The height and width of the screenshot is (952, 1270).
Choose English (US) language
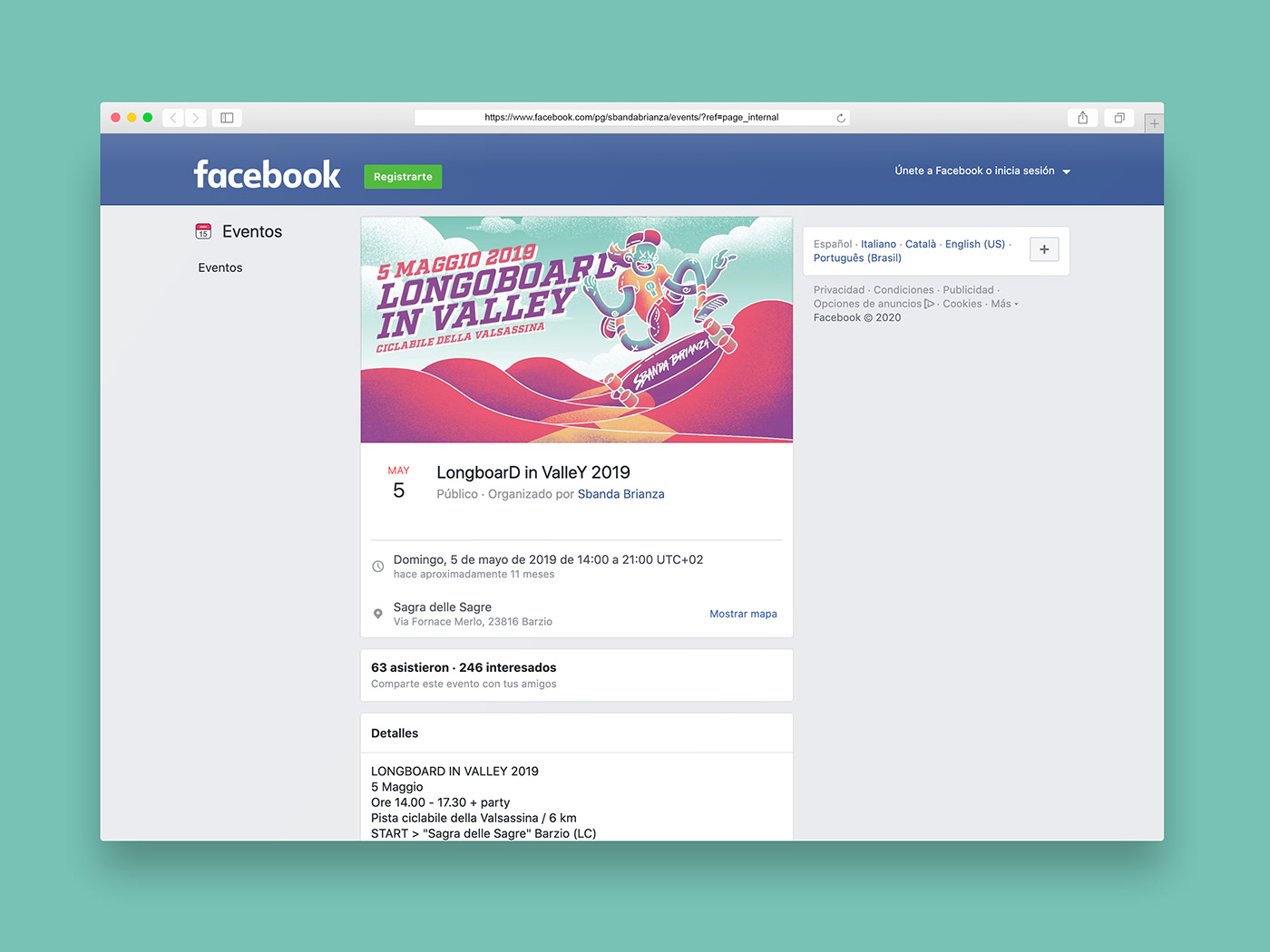pyautogui.click(x=975, y=244)
